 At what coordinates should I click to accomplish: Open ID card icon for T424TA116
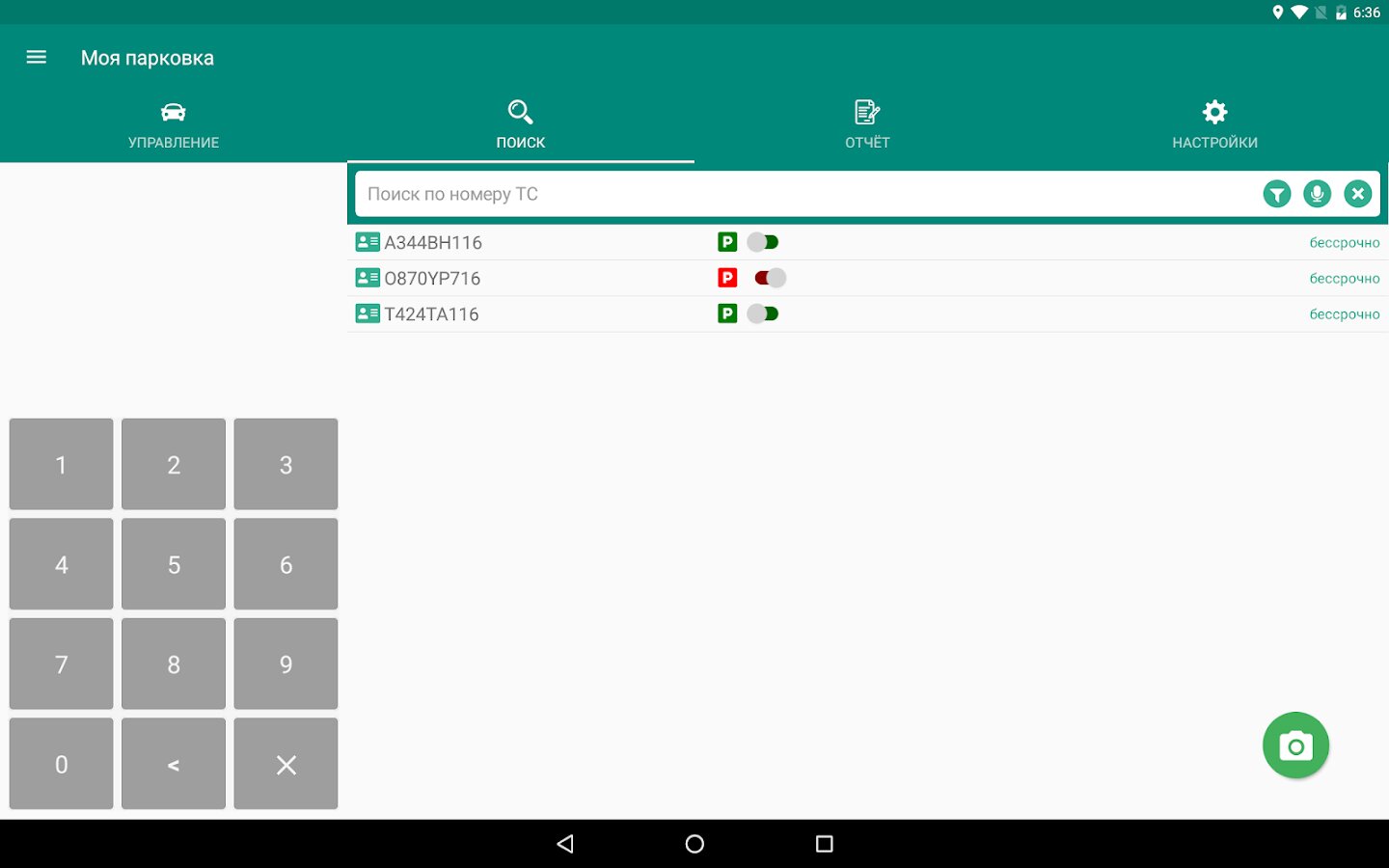click(368, 313)
